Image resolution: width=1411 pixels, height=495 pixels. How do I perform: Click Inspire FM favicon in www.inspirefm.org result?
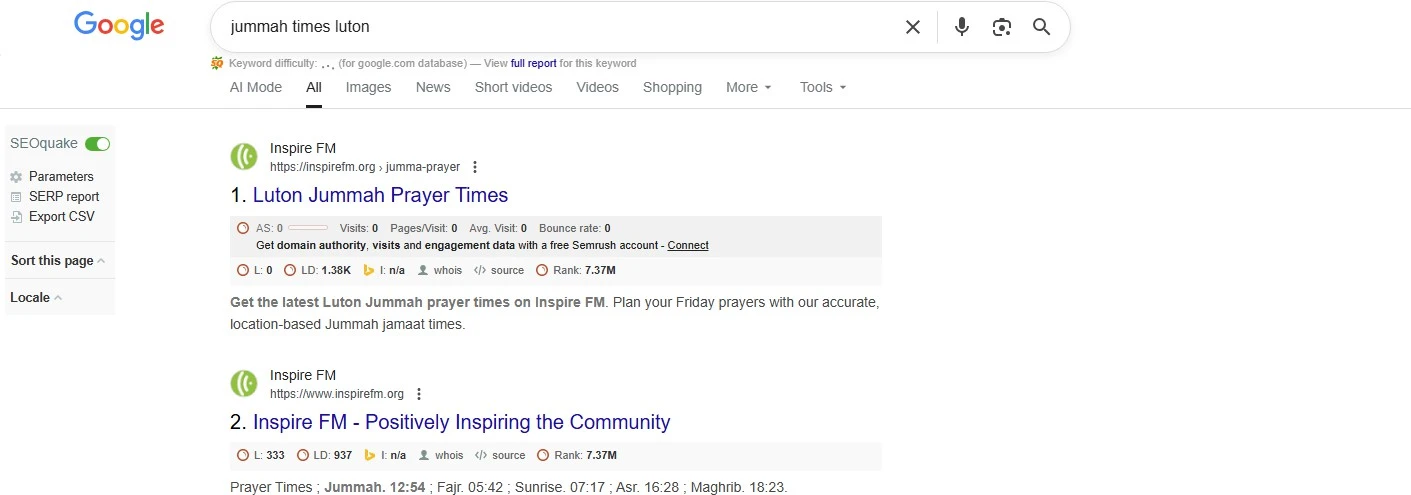coord(244,384)
